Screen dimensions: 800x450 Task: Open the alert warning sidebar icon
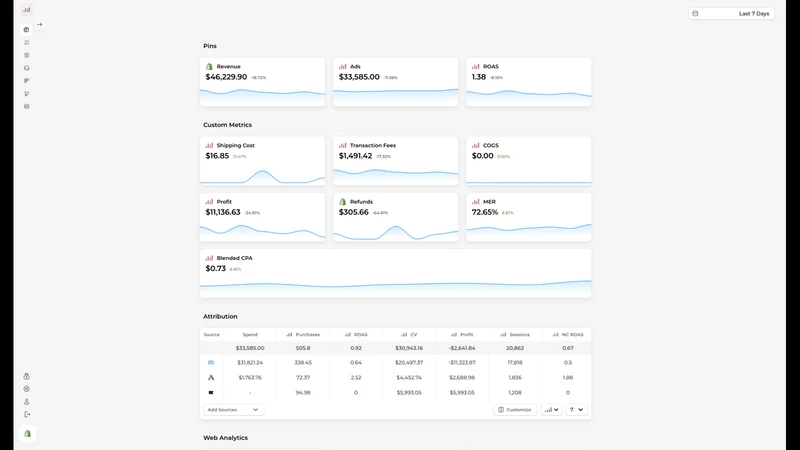pos(27,376)
